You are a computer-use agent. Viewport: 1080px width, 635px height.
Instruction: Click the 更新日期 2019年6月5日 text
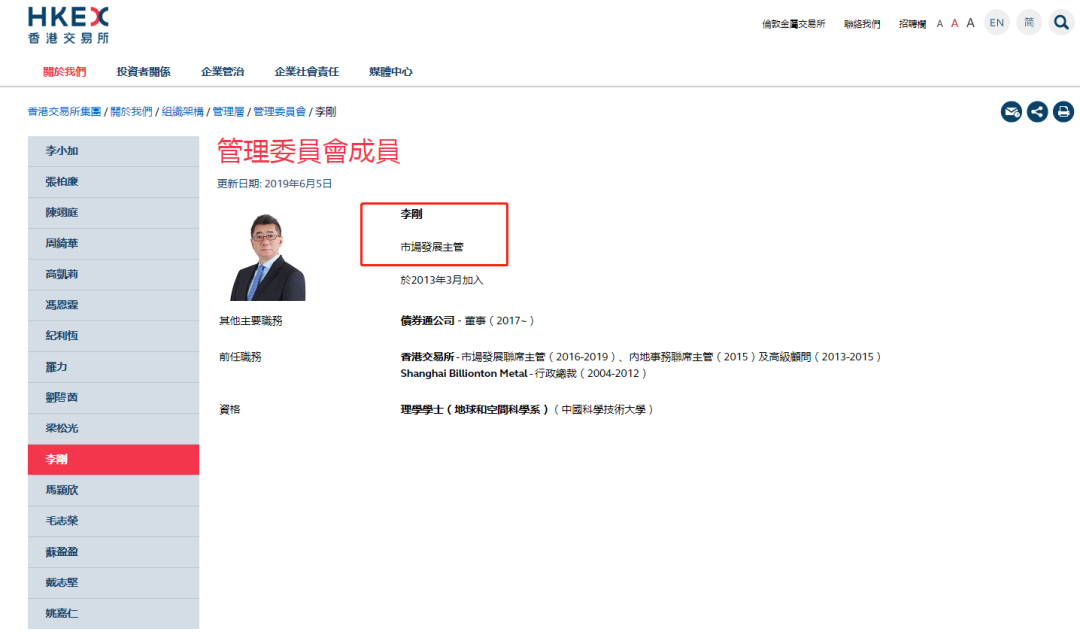[274, 184]
